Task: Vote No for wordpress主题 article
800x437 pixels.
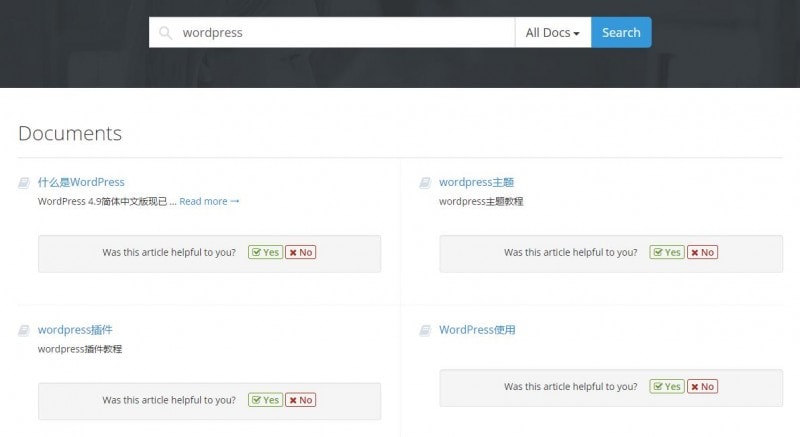Action: click(x=703, y=252)
